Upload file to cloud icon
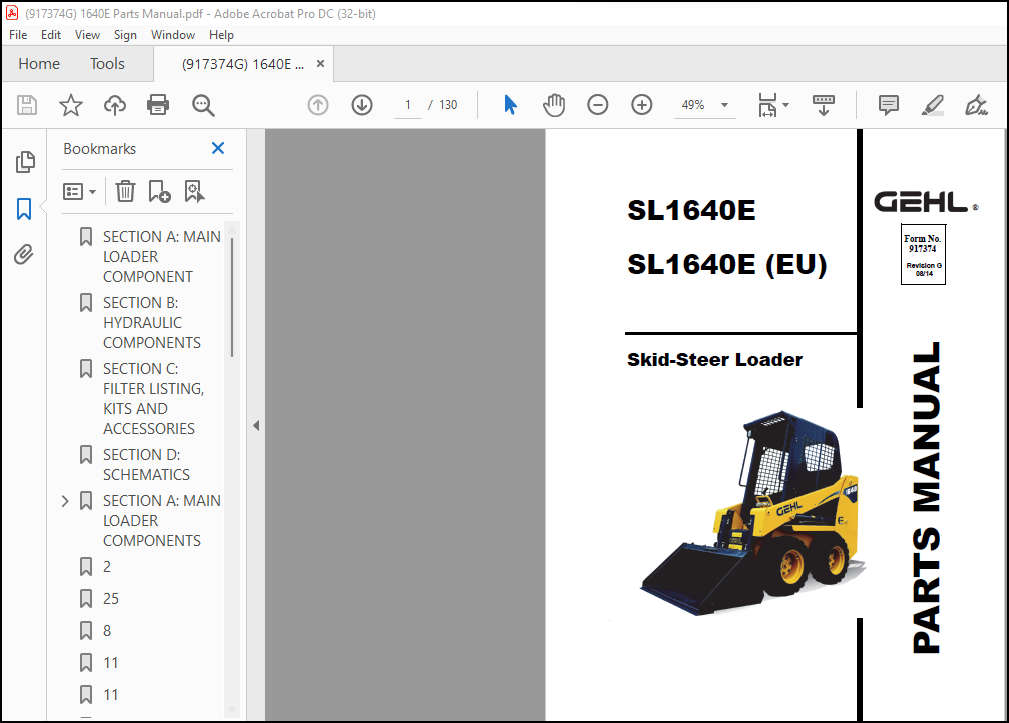This screenshot has width=1009, height=723. (115, 105)
